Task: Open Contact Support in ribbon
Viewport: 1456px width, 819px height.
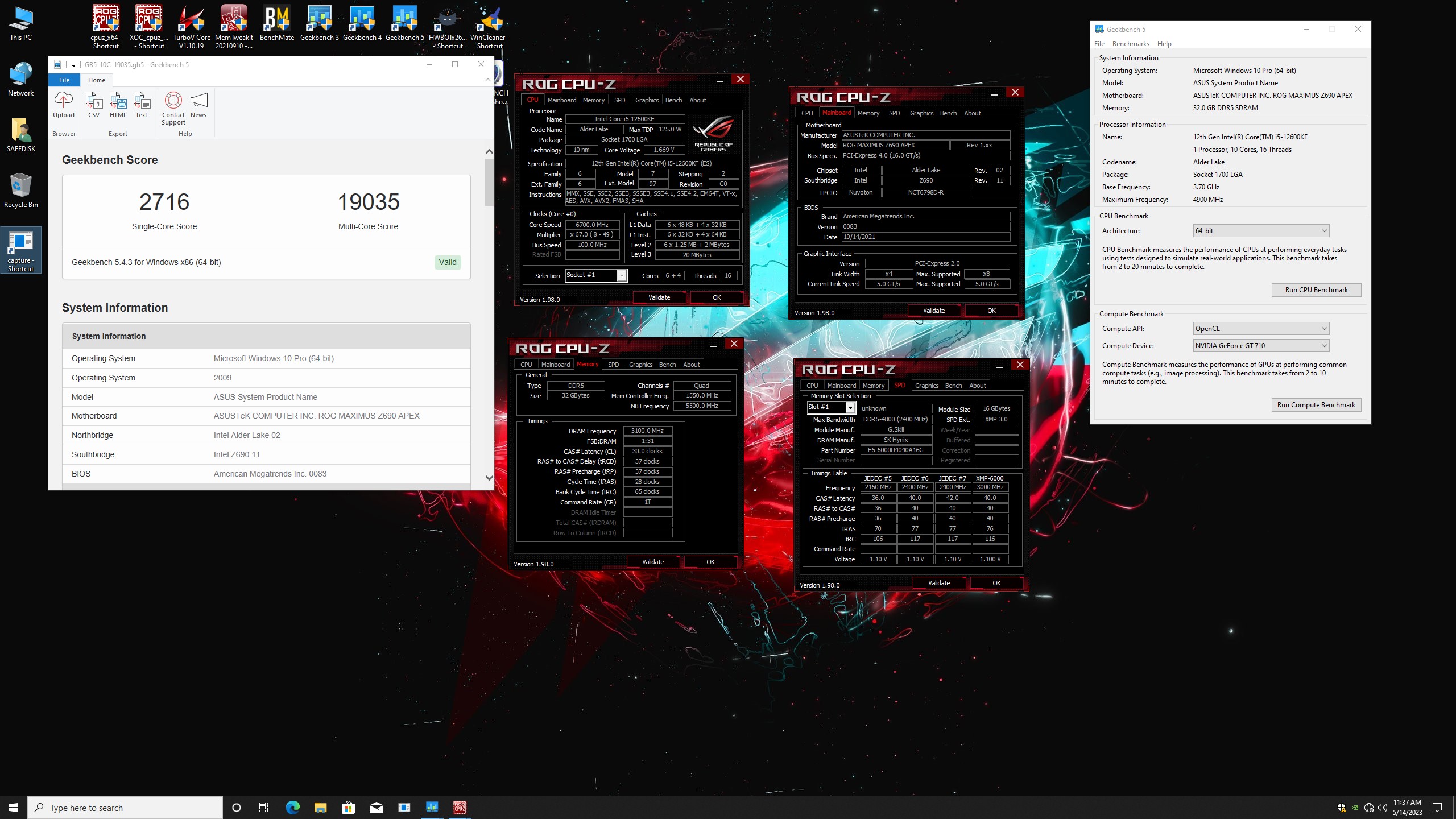Action: coord(173,109)
